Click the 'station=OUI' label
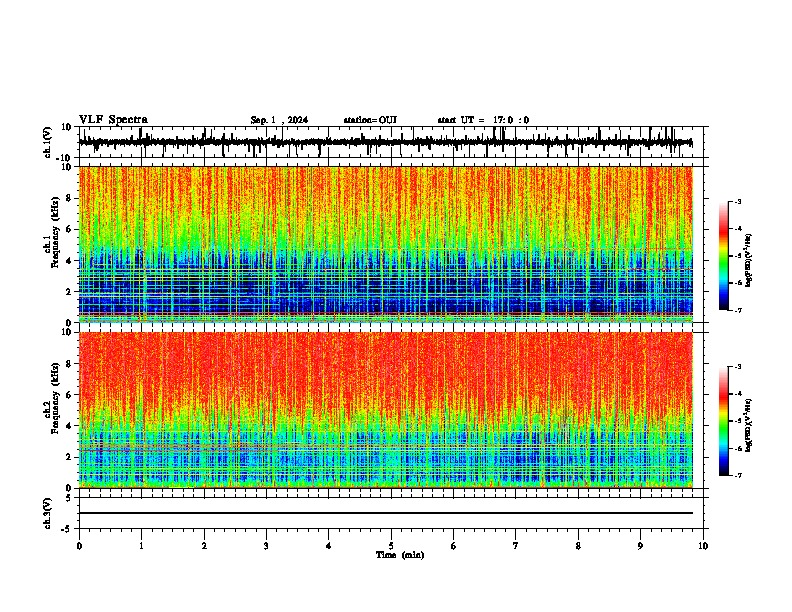This screenshot has height=612, width=792. pyautogui.click(x=370, y=120)
